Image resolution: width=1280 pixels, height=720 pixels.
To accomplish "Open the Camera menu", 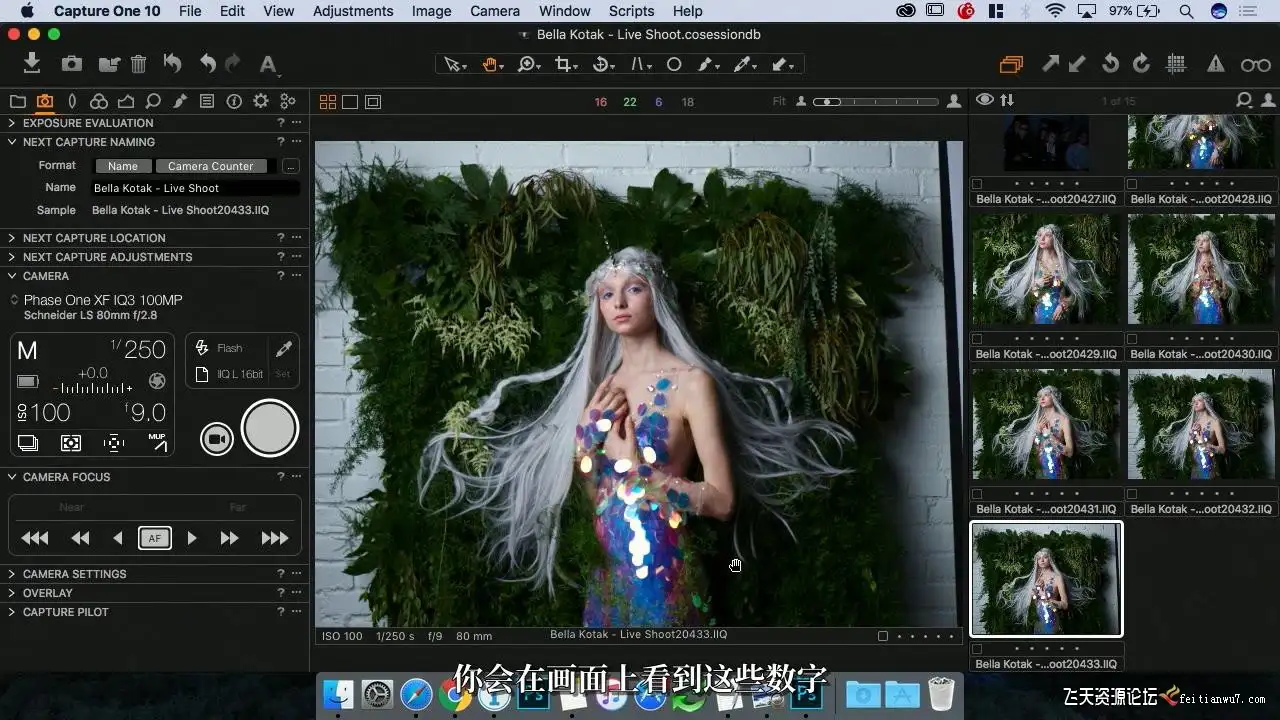I will [495, 11].
